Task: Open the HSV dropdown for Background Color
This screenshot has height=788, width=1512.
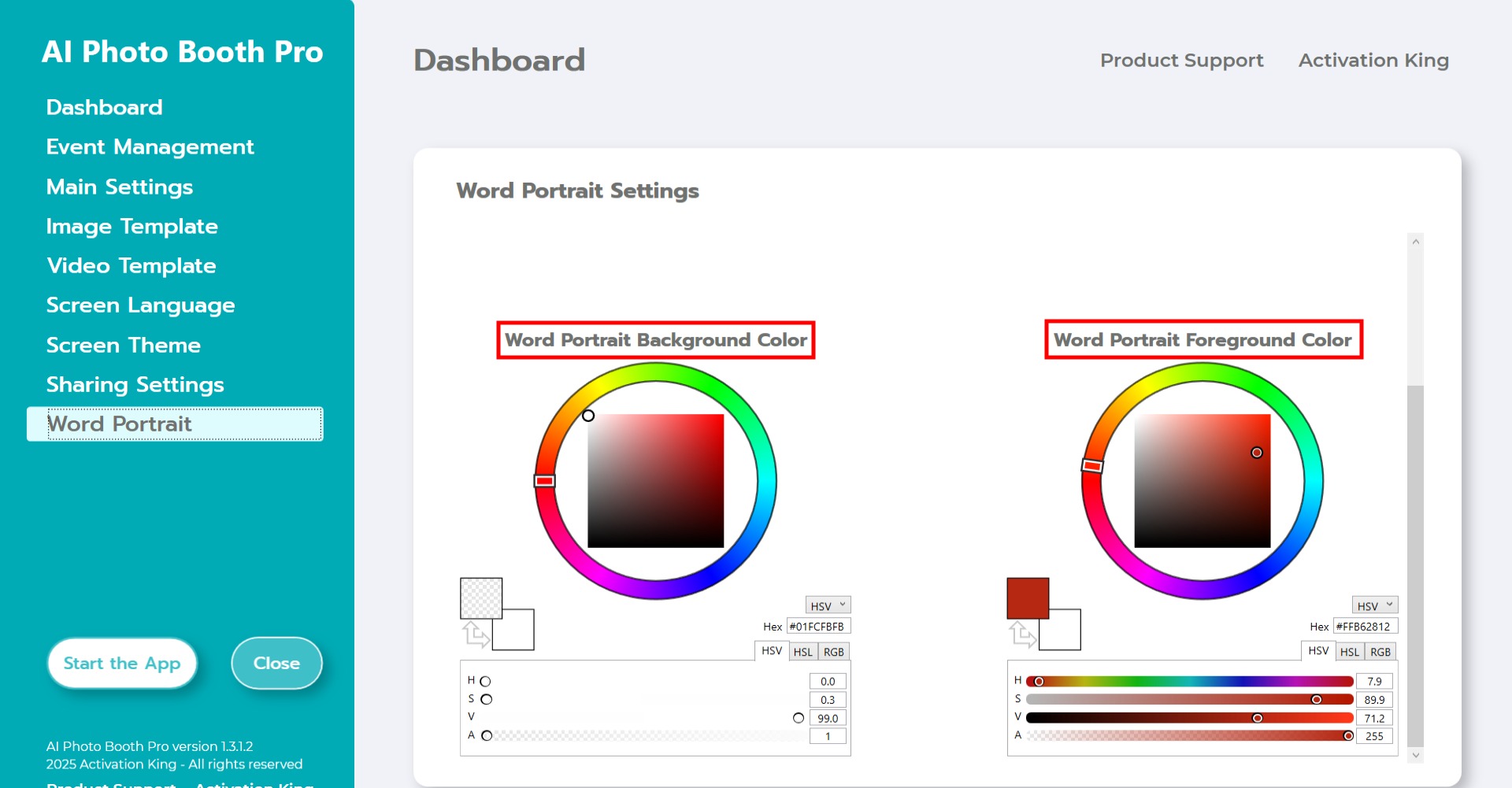Action: 828,605
